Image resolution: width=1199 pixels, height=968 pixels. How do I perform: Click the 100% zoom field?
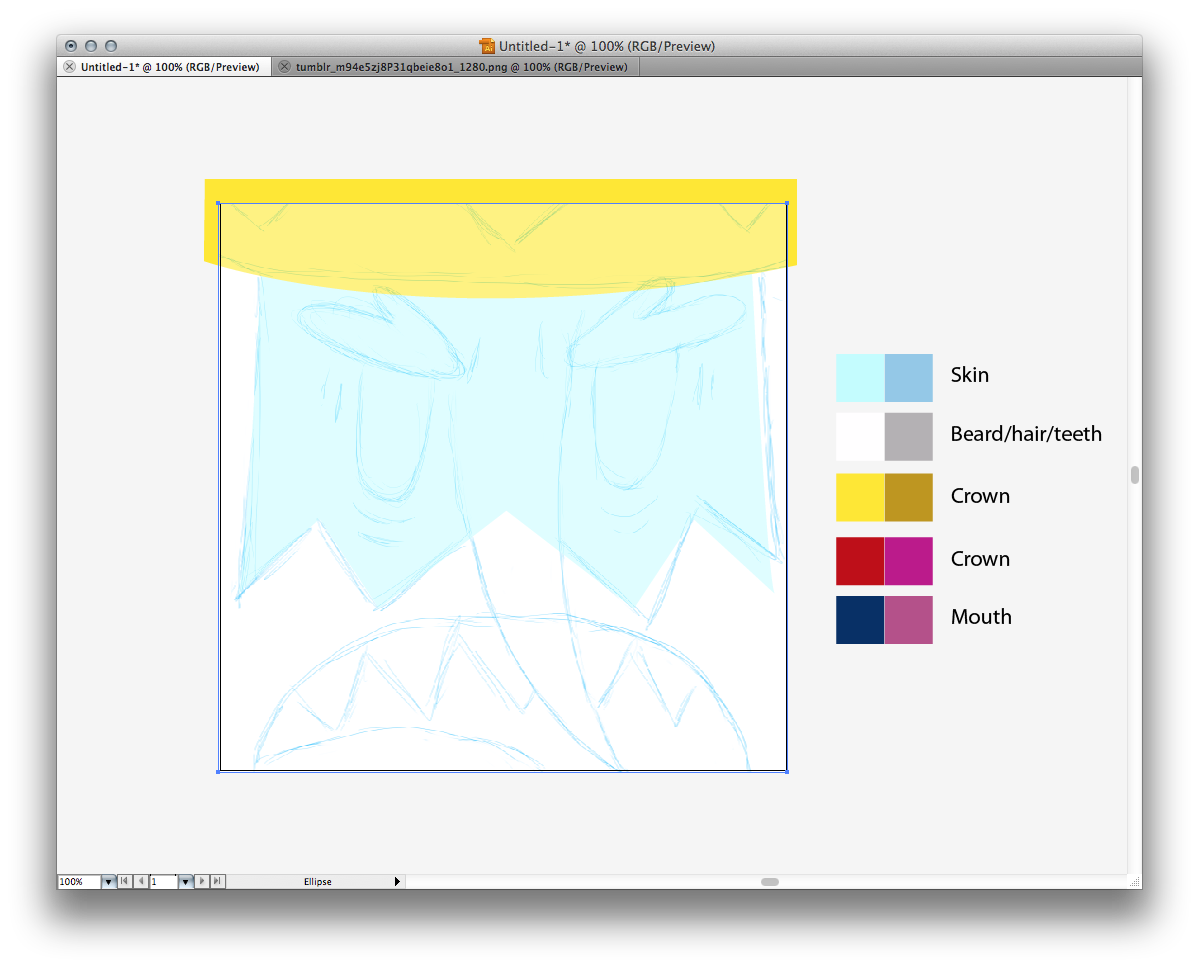pyautogui.click(x=78, y=881)
